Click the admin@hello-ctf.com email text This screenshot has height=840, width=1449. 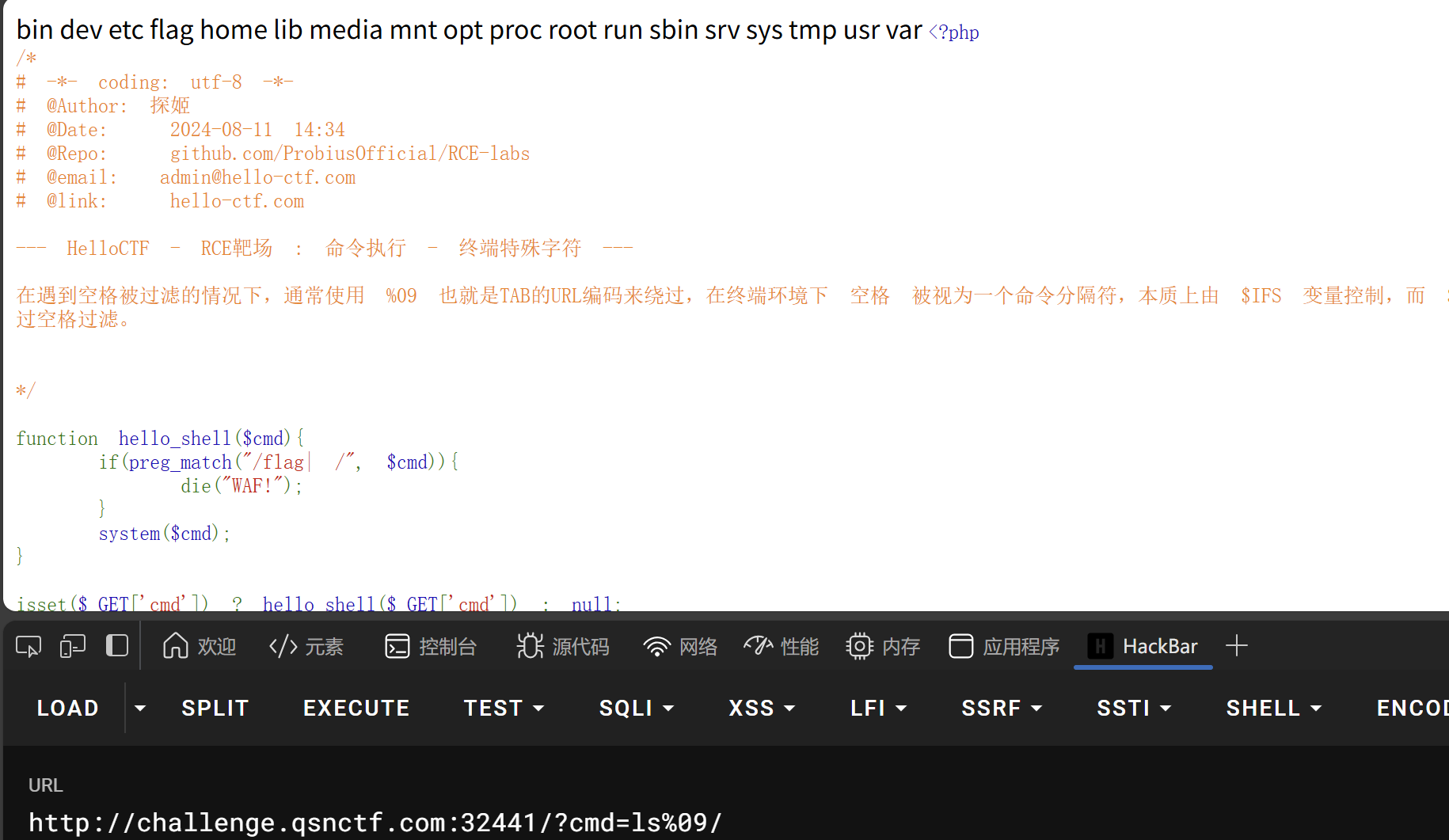(257, 177)
